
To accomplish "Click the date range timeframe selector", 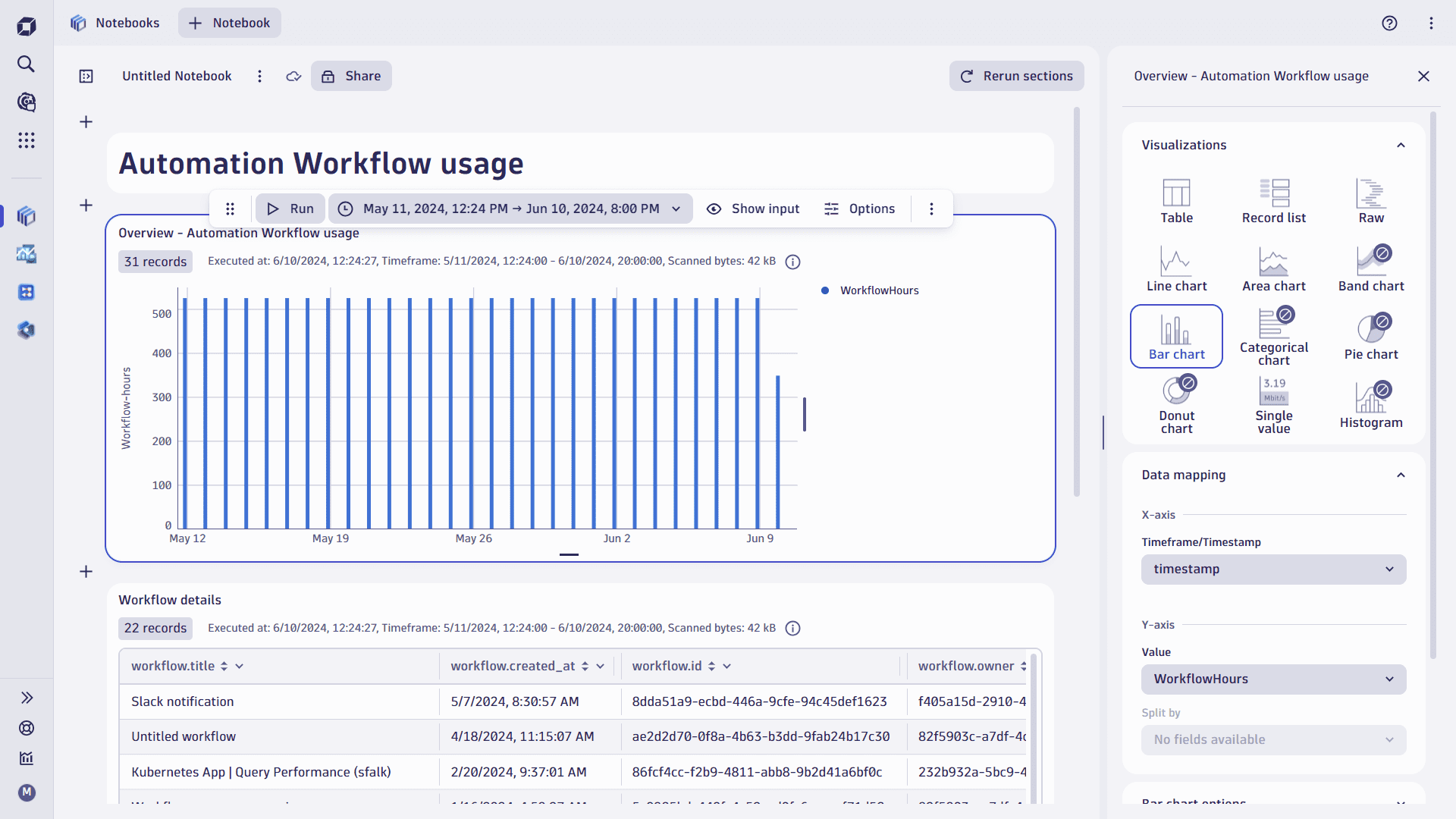I will (510, 208).
